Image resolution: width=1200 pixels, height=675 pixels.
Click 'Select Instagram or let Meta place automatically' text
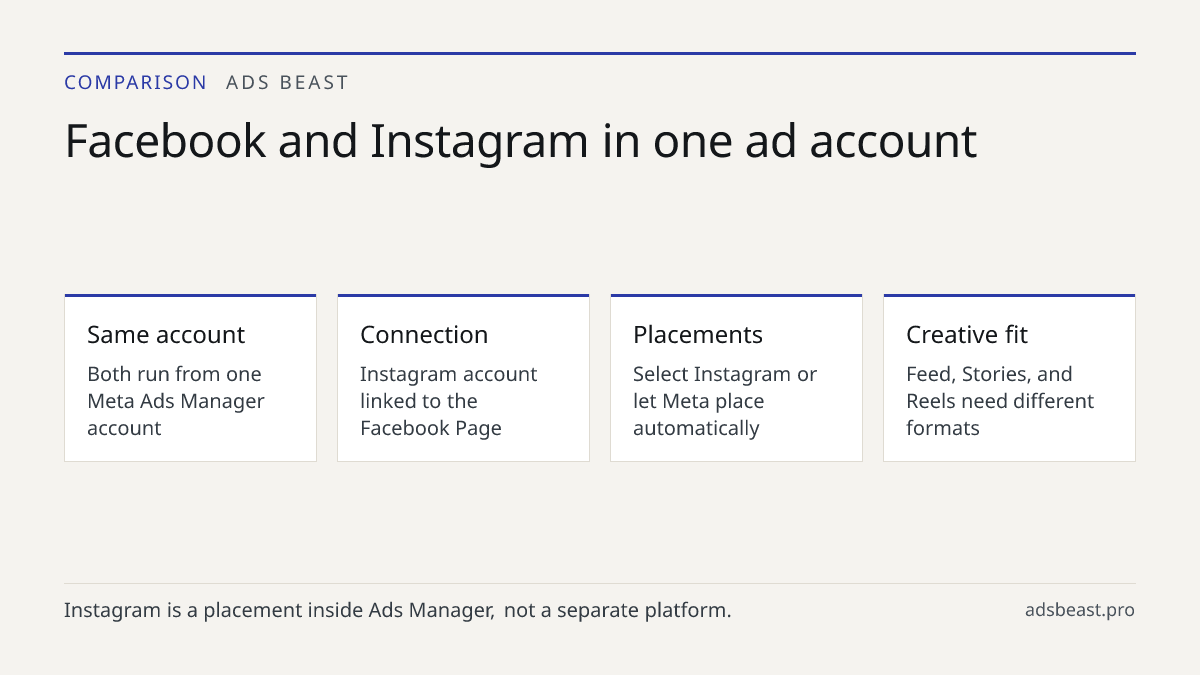click(x=725, y=401)
